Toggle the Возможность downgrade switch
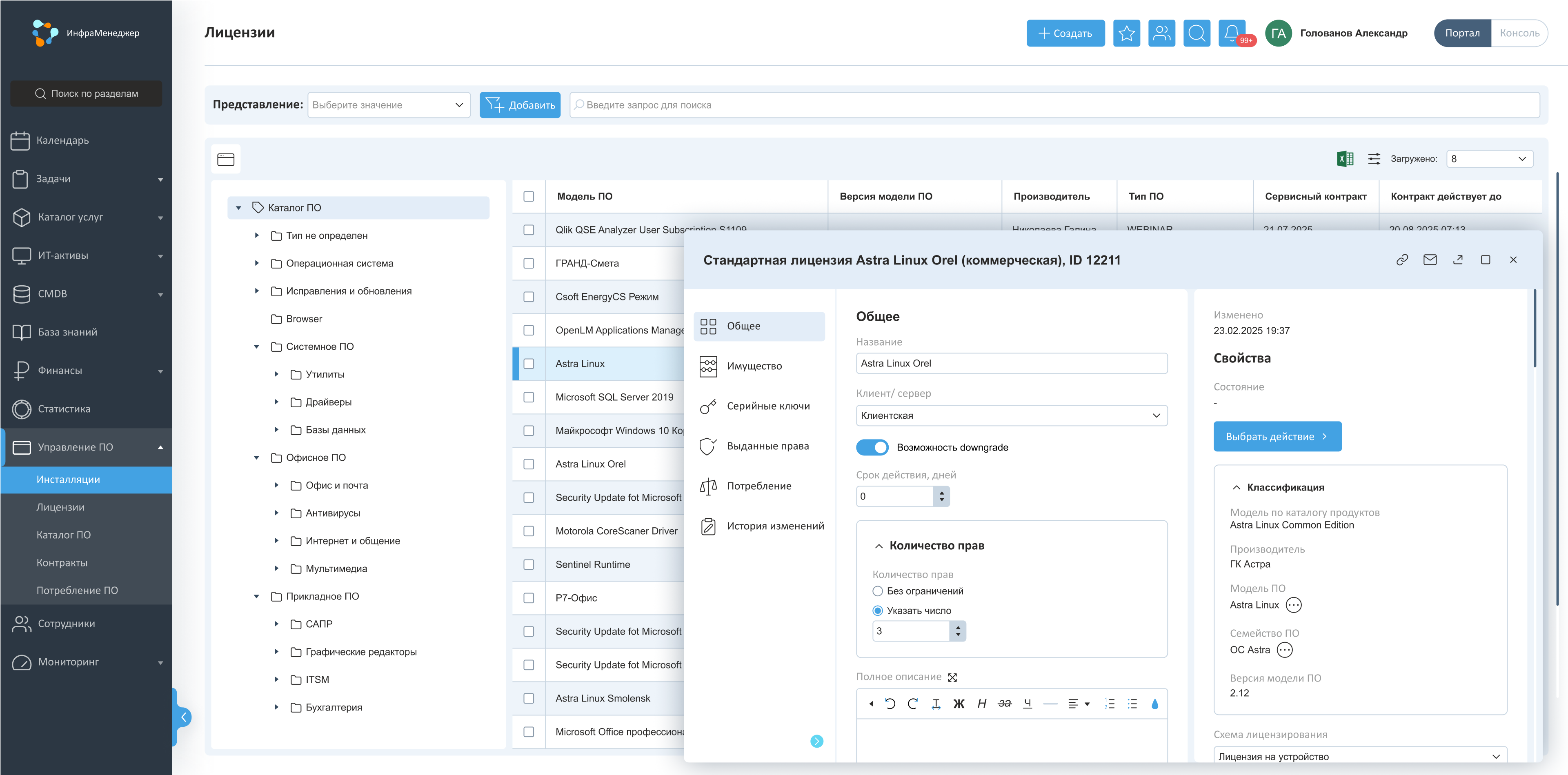This screenshot has height=775, width=1568. click(872, 447)
